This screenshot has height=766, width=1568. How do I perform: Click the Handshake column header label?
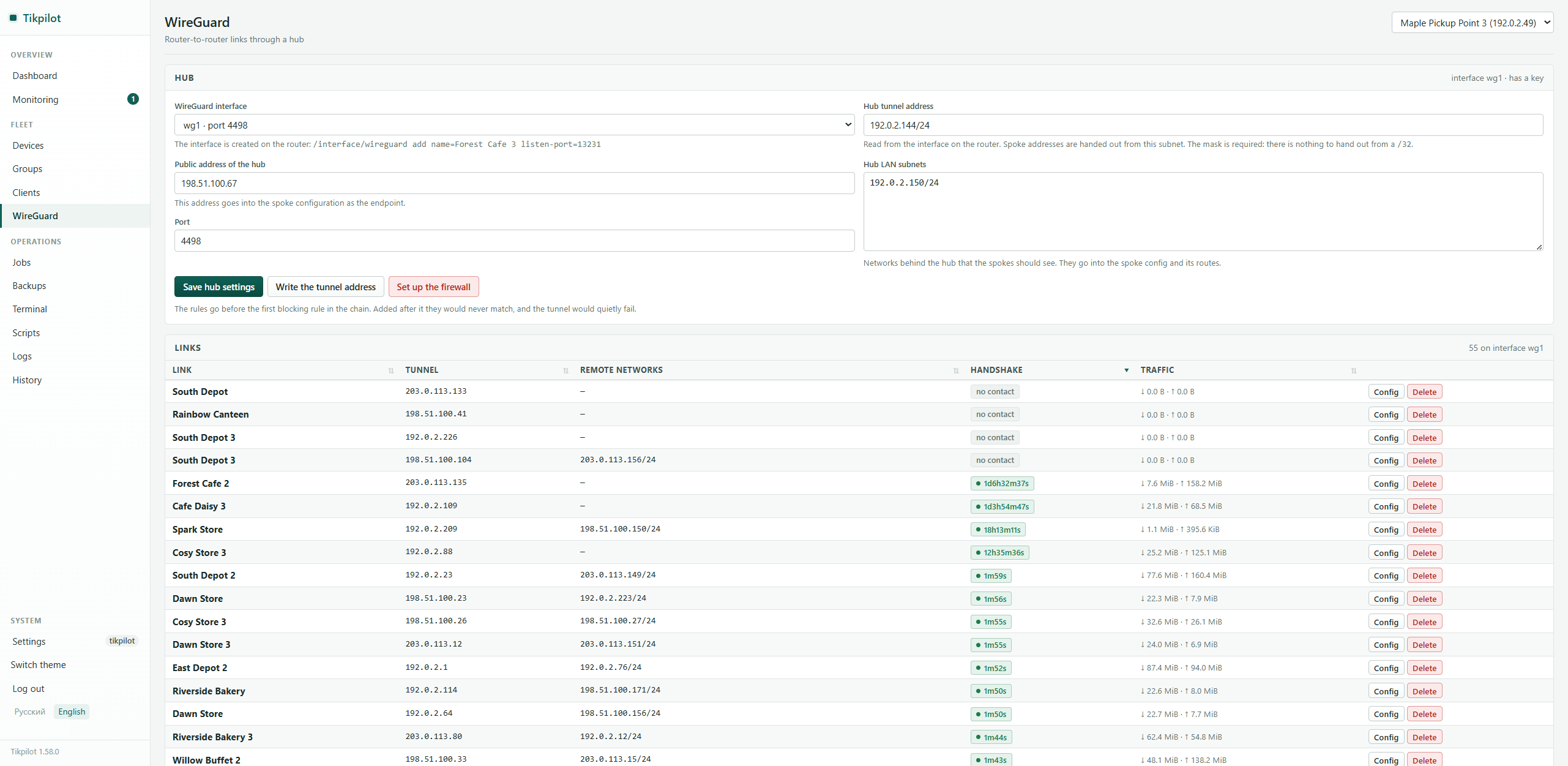pos(996,370)
